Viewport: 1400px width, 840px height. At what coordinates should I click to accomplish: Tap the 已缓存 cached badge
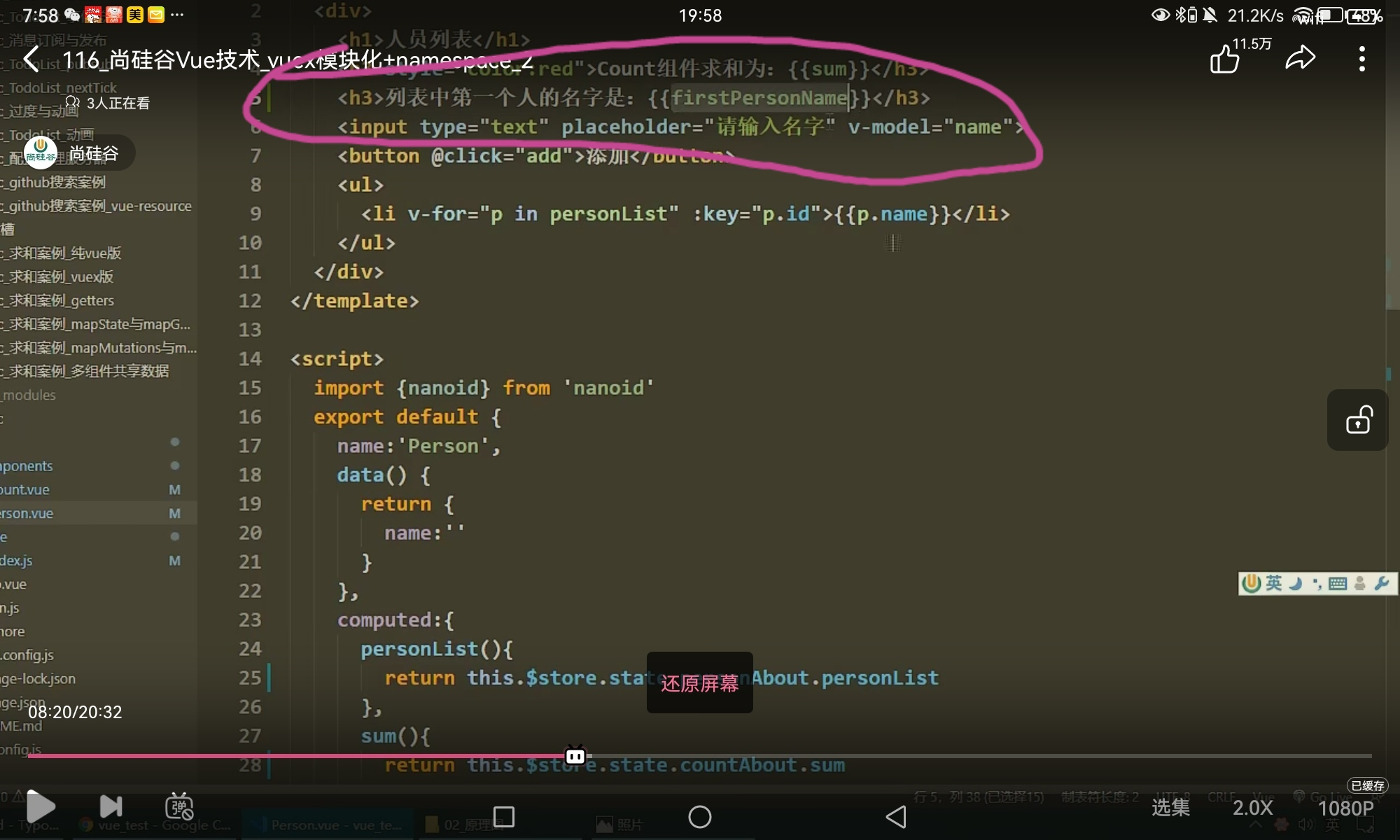click(x=1366, y=785)
